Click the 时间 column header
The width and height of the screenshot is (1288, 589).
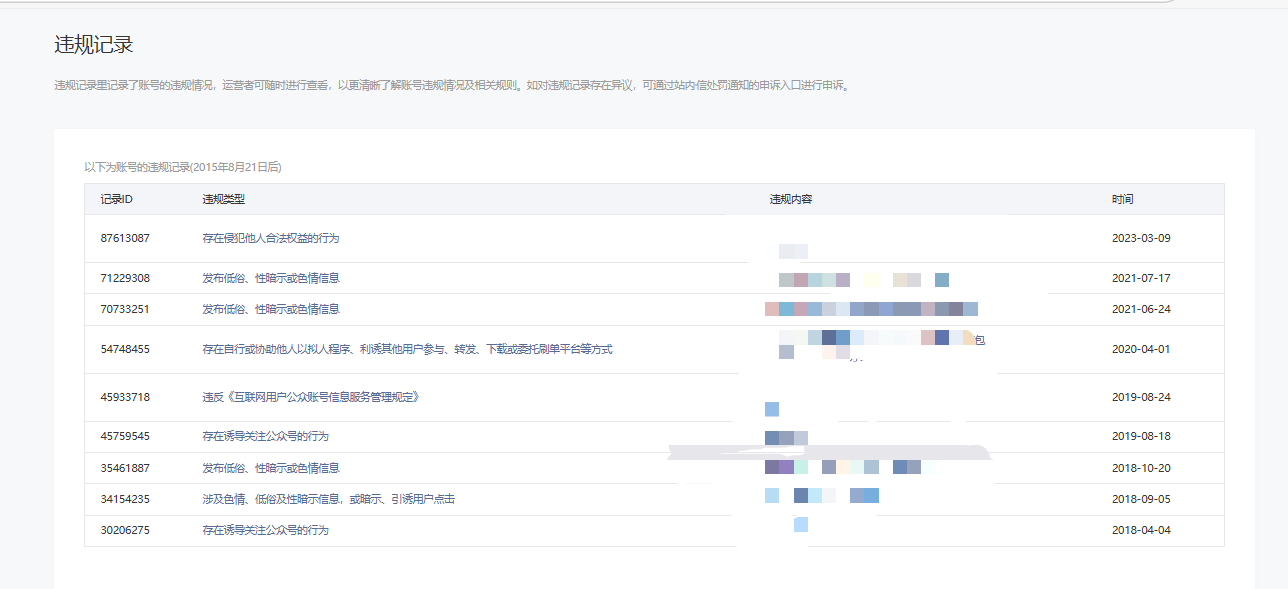pyautogui.click(x=1122, y=199)
